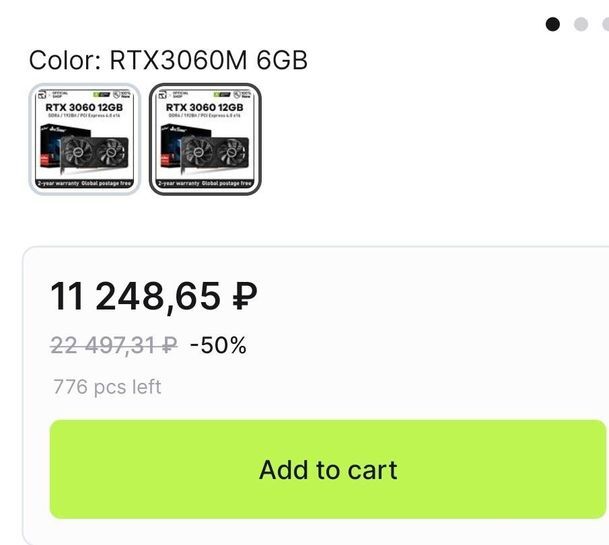Select the first RTX 3060 color thumbnail
The image size is (609, 545).
(x=85, y=139)
